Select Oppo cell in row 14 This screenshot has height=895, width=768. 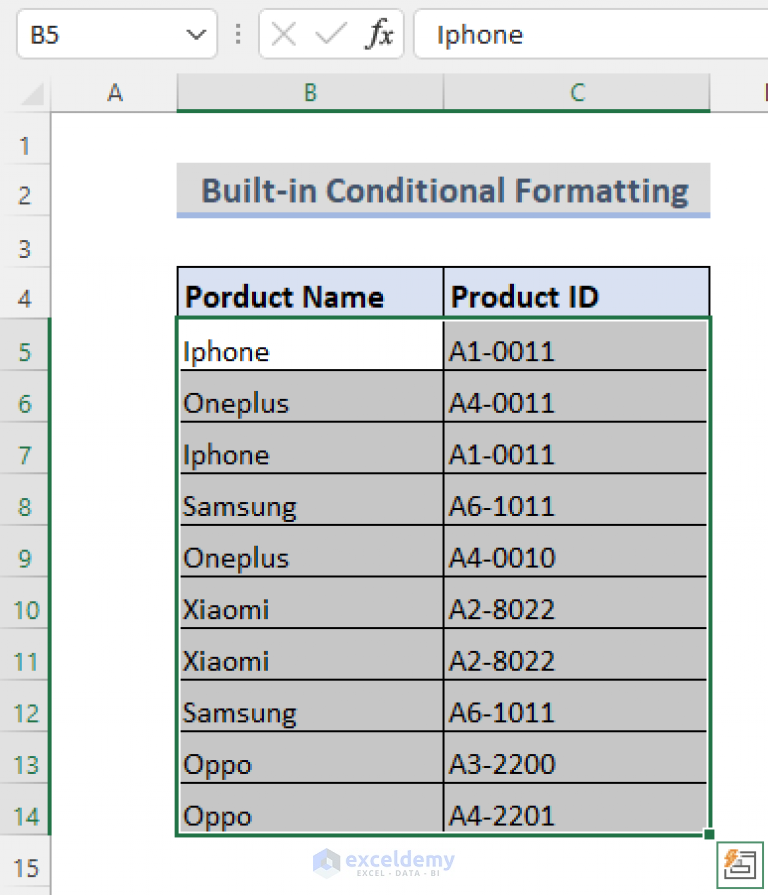point(310,809)
